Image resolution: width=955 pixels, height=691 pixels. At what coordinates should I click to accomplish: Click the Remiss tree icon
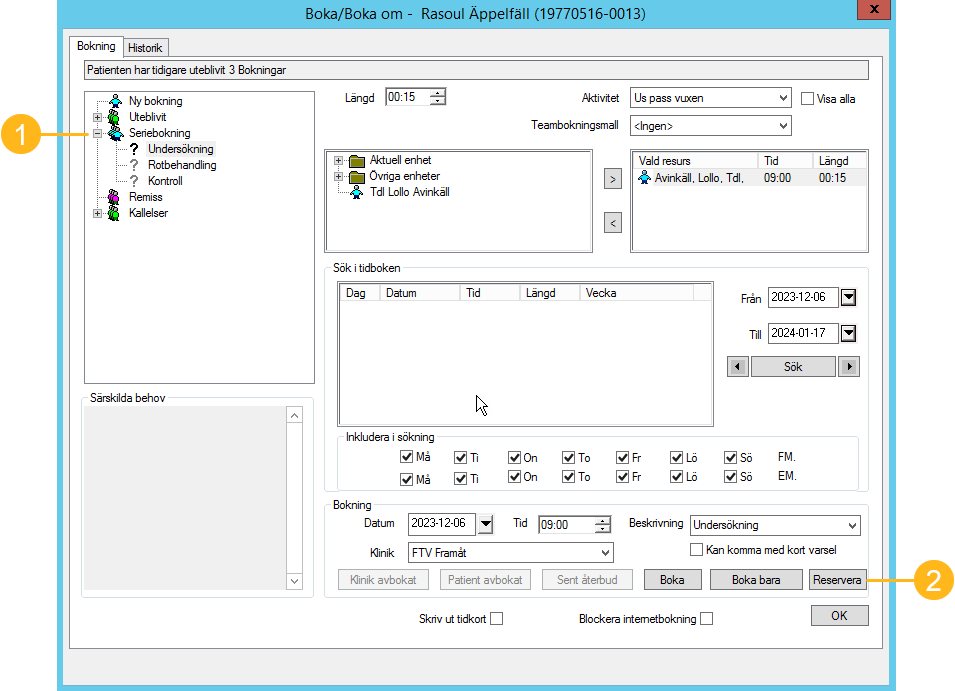tap(115, 197)
